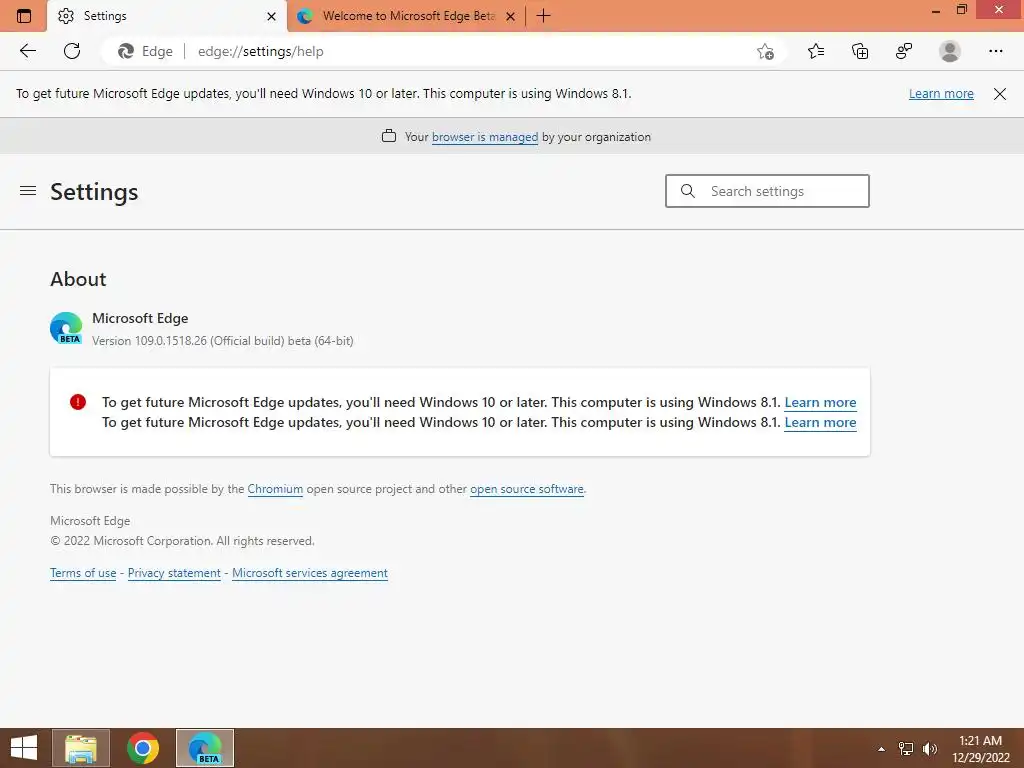This screenshot has width=1024, height=768.
Task: Add this page to favorites star icon
Action: point(765,51)
